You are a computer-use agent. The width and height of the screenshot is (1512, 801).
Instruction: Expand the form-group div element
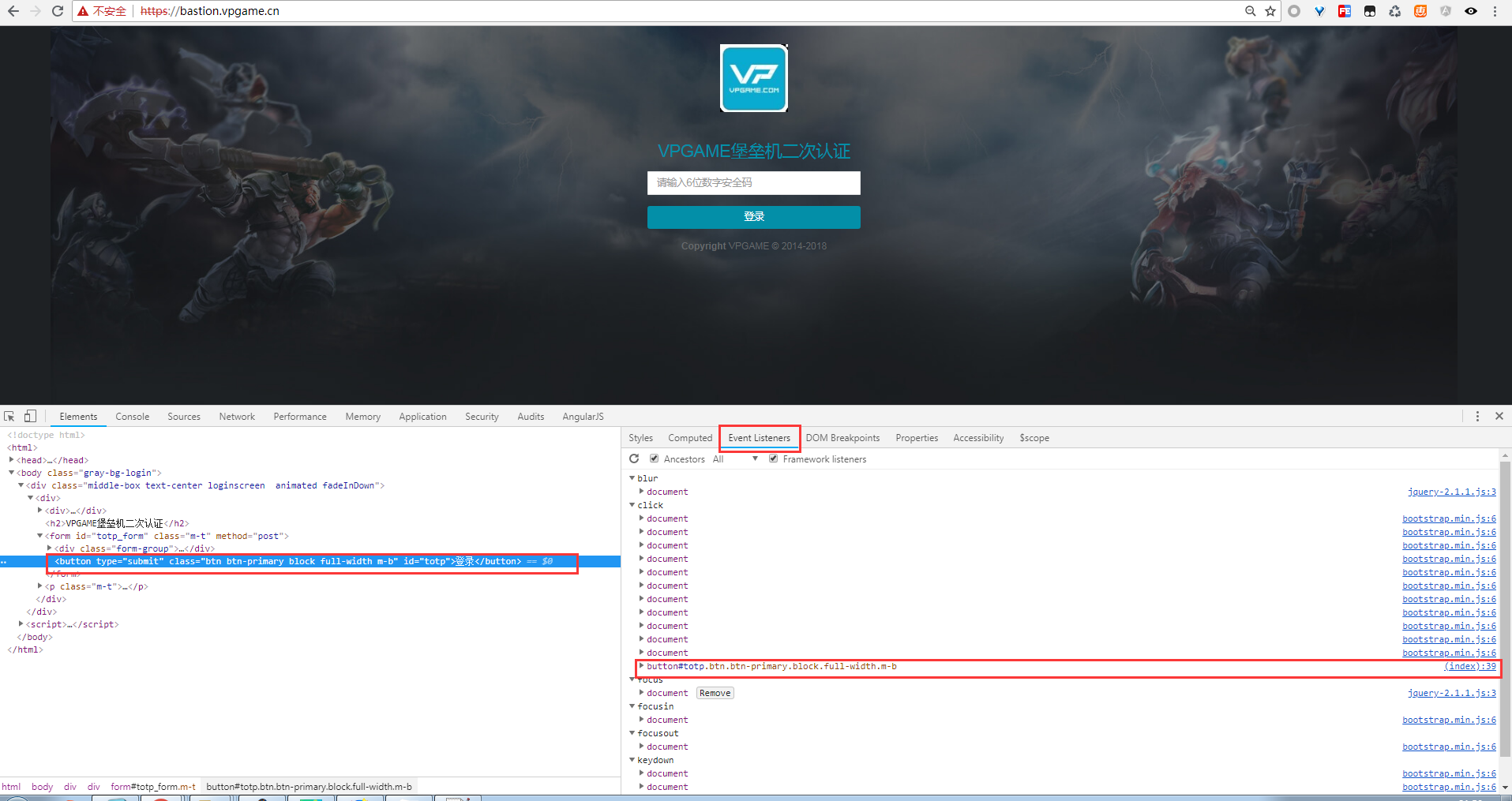point(50,548)
